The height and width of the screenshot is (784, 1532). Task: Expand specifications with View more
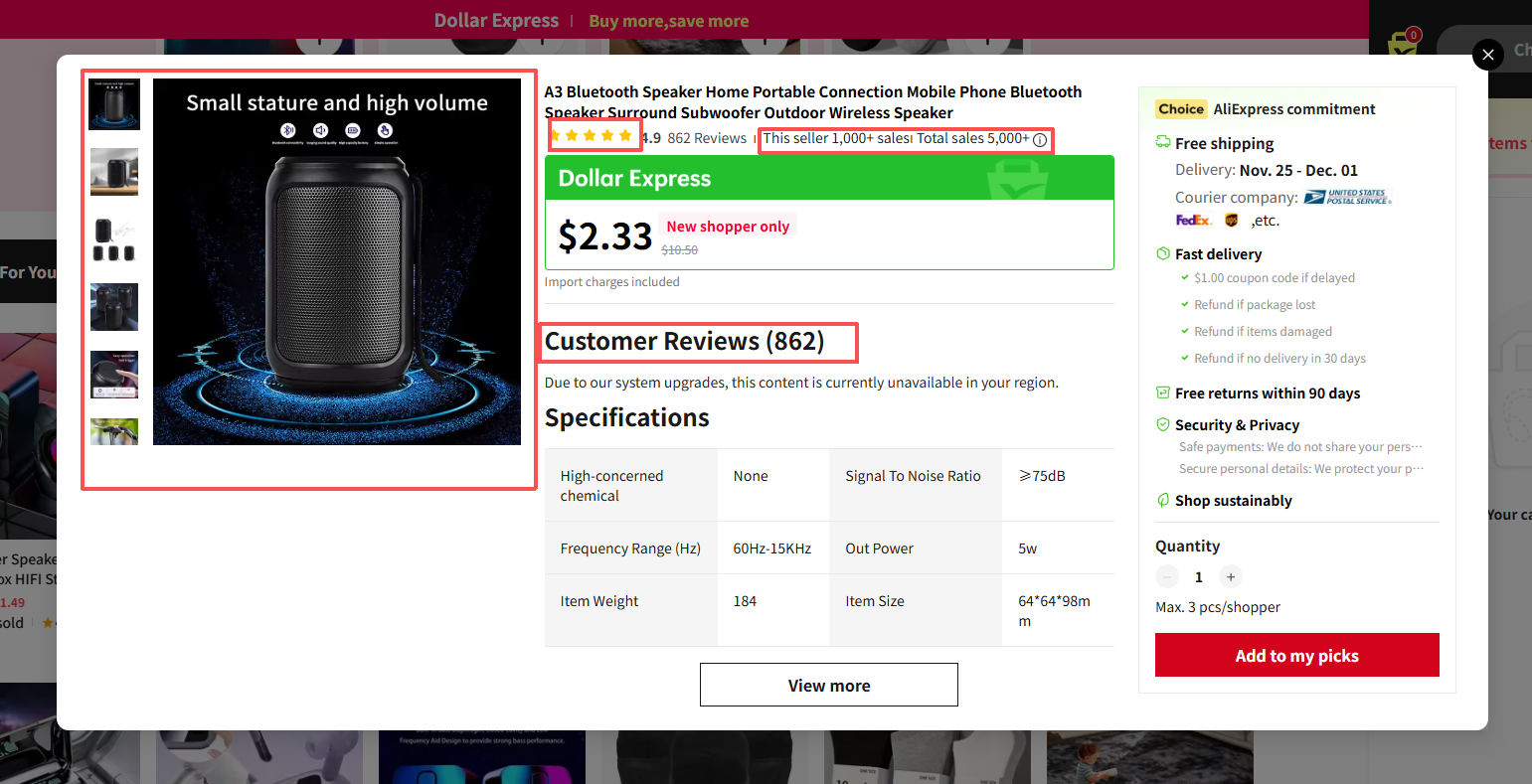[x=828, y=686]
